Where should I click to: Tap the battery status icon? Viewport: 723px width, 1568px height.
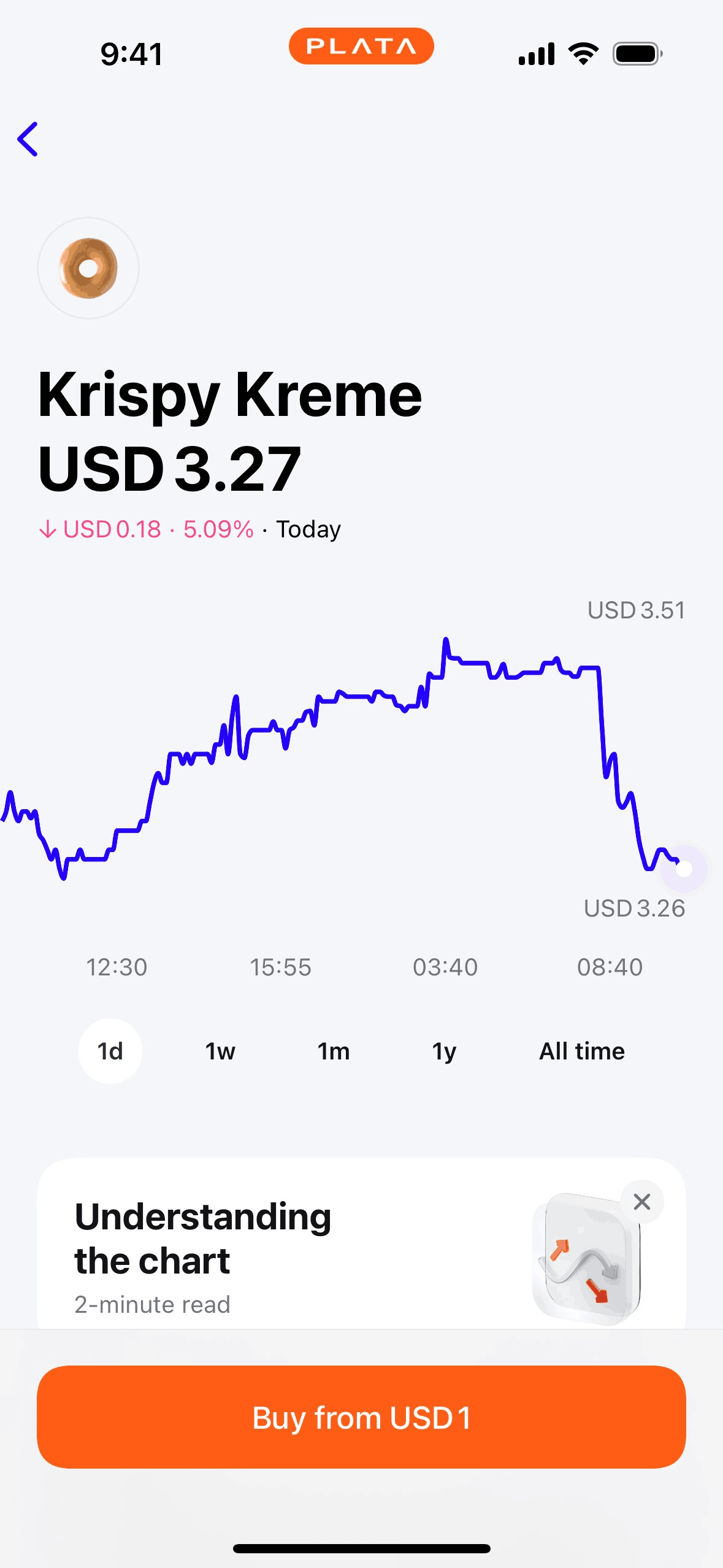coord(637,54)
